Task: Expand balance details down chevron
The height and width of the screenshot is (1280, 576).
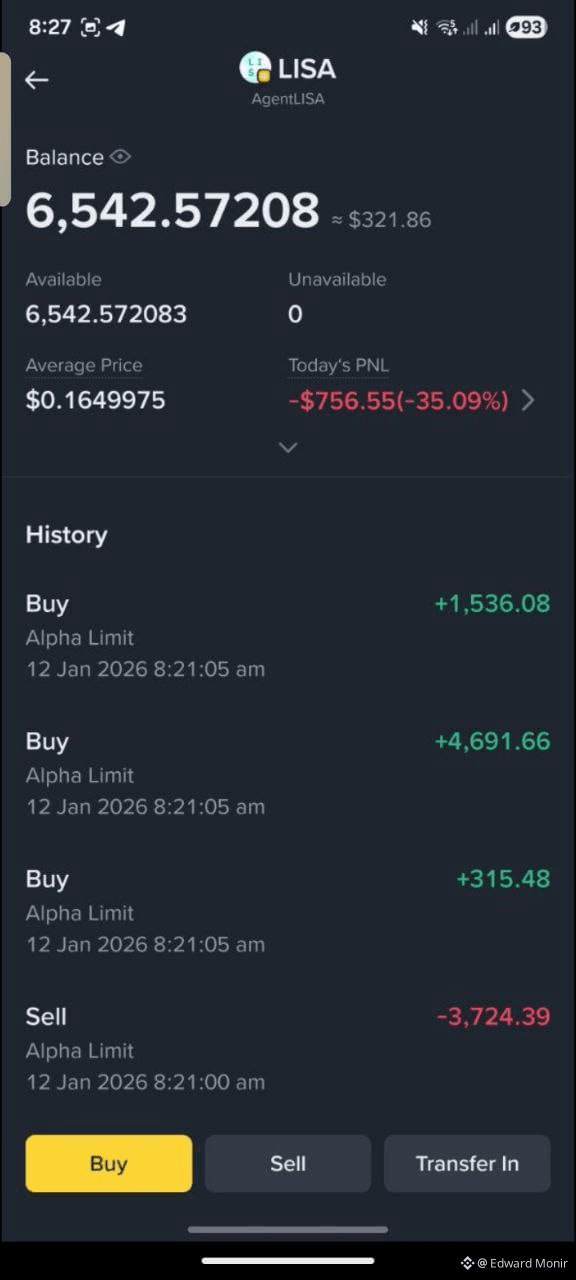Action: pos(288,447)
